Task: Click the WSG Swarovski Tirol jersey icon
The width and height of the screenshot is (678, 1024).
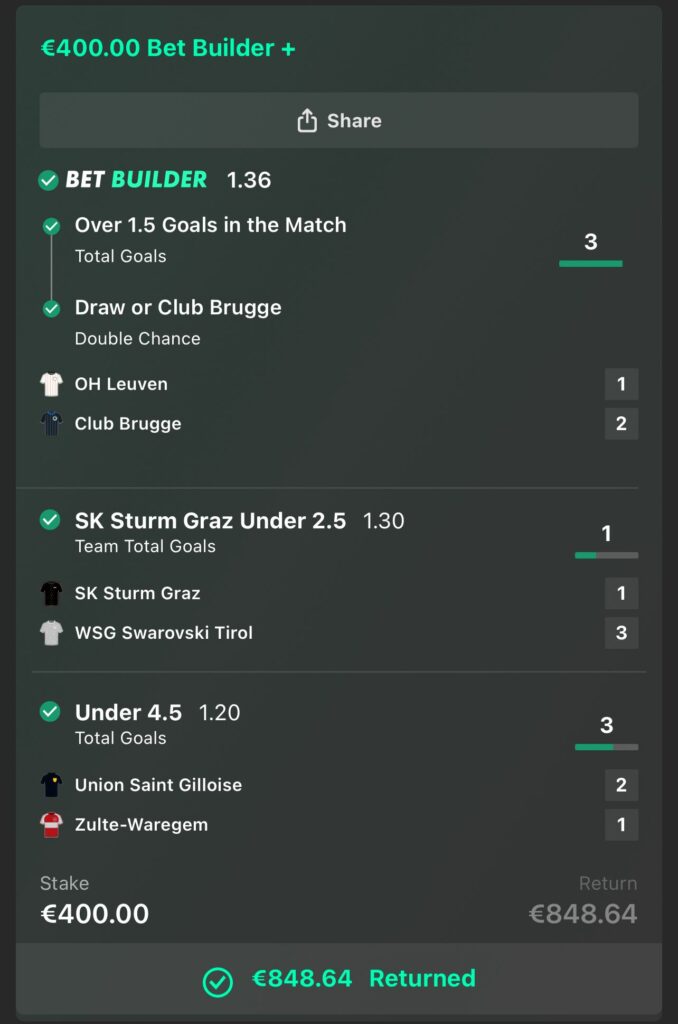Action: tap(51, 633)
